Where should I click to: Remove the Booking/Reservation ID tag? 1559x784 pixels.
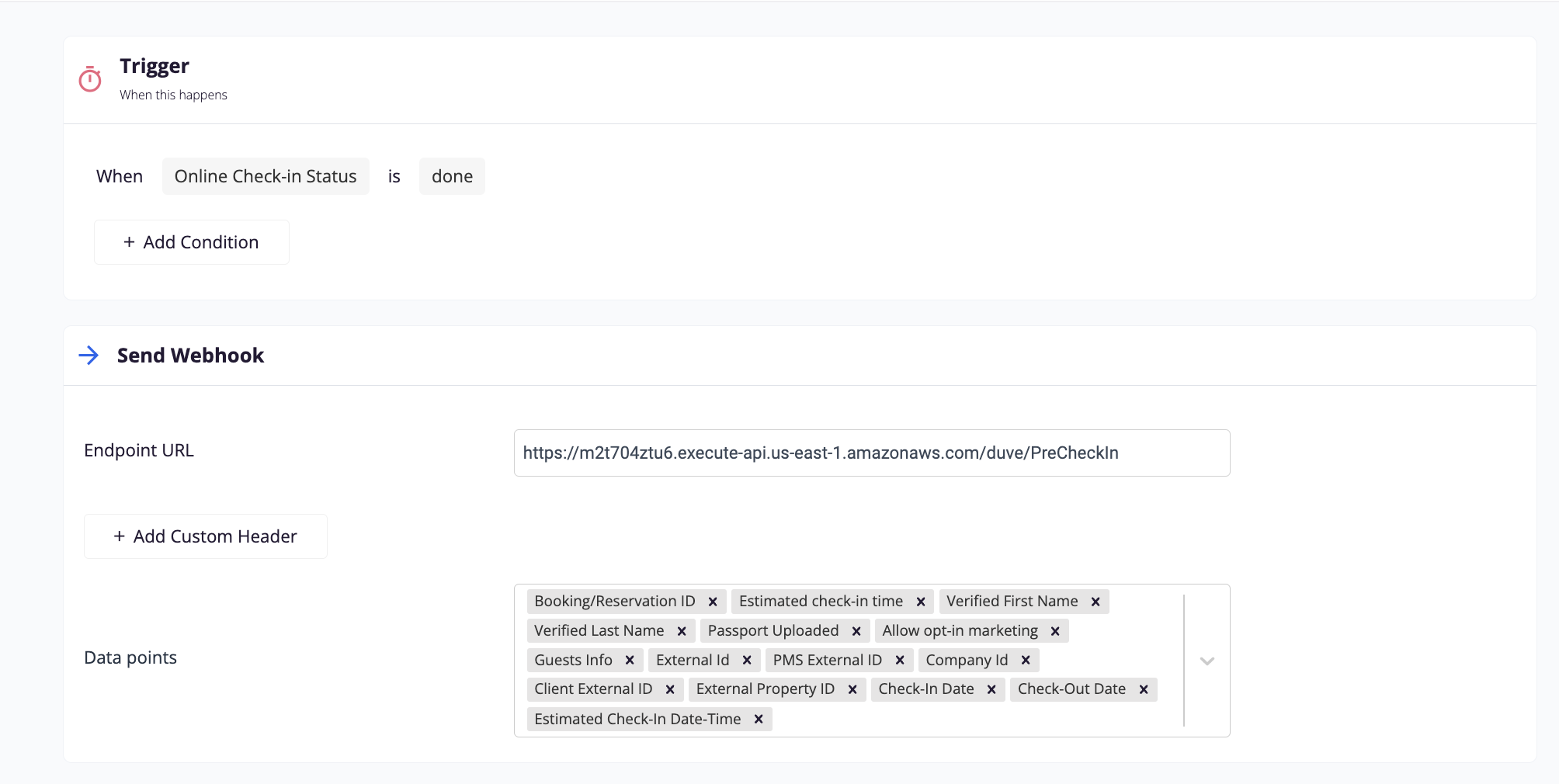click(x=713, y=602)
